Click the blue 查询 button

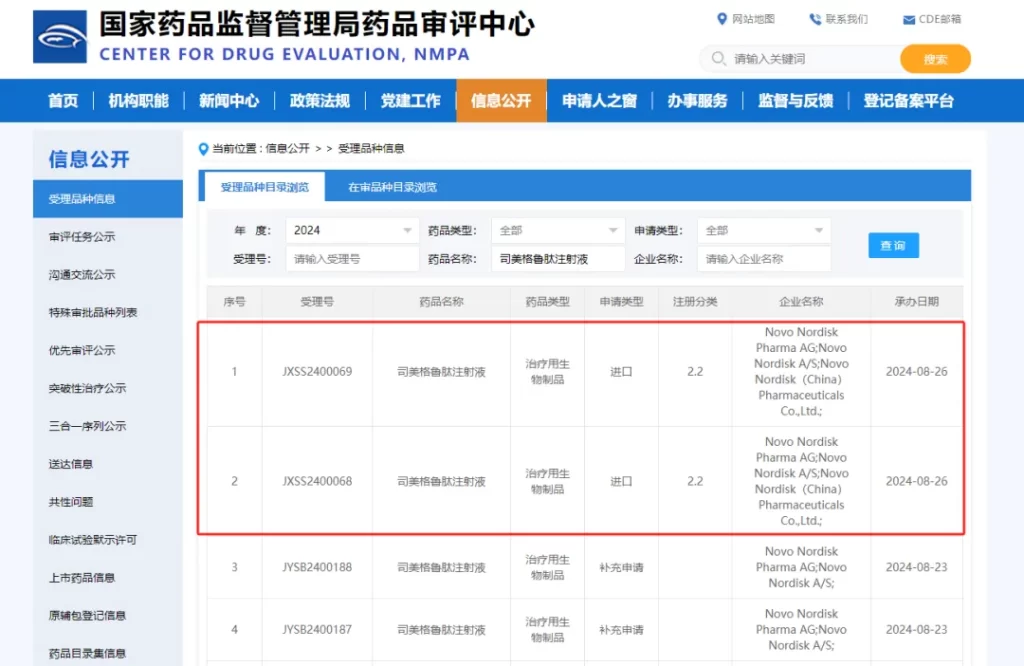point(893,246)
